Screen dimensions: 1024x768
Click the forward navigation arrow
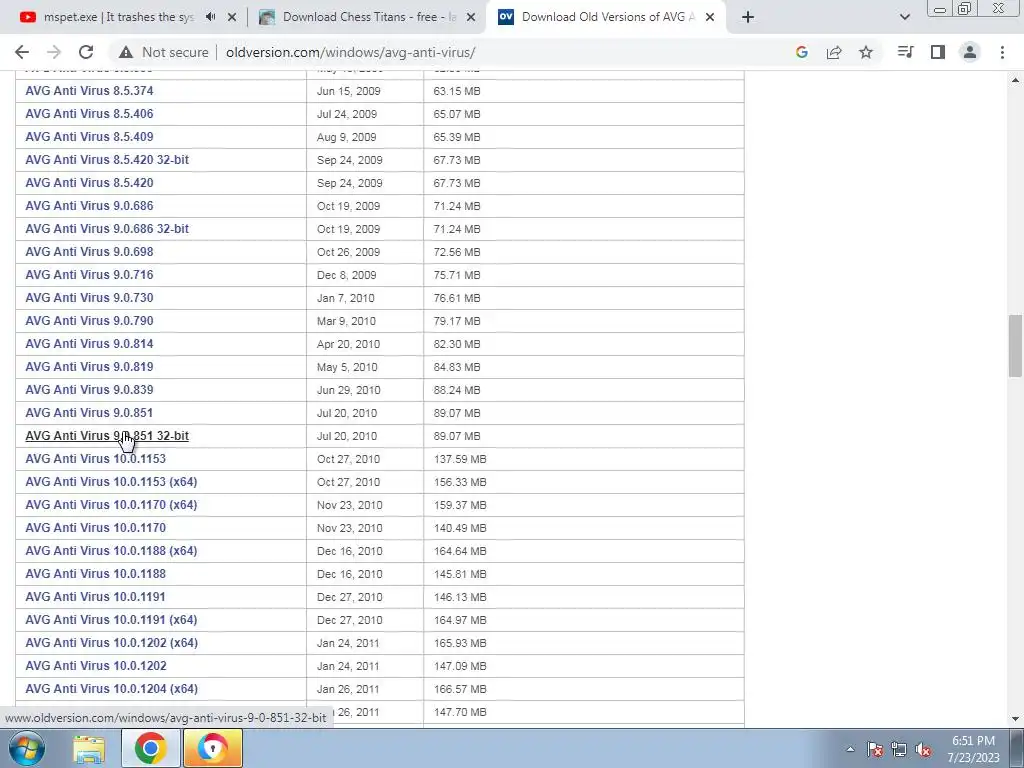click(x=54, y=52)
